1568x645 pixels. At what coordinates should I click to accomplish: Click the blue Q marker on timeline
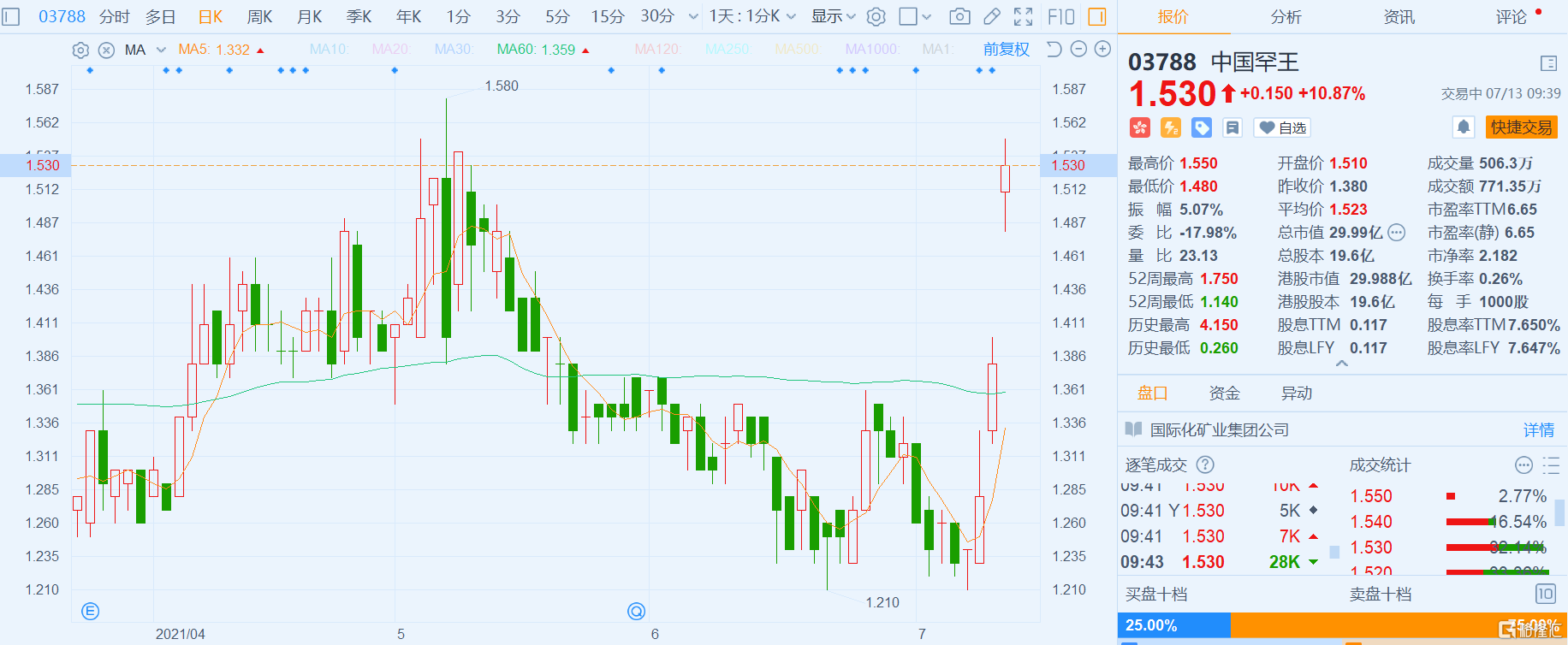point(636,611)
